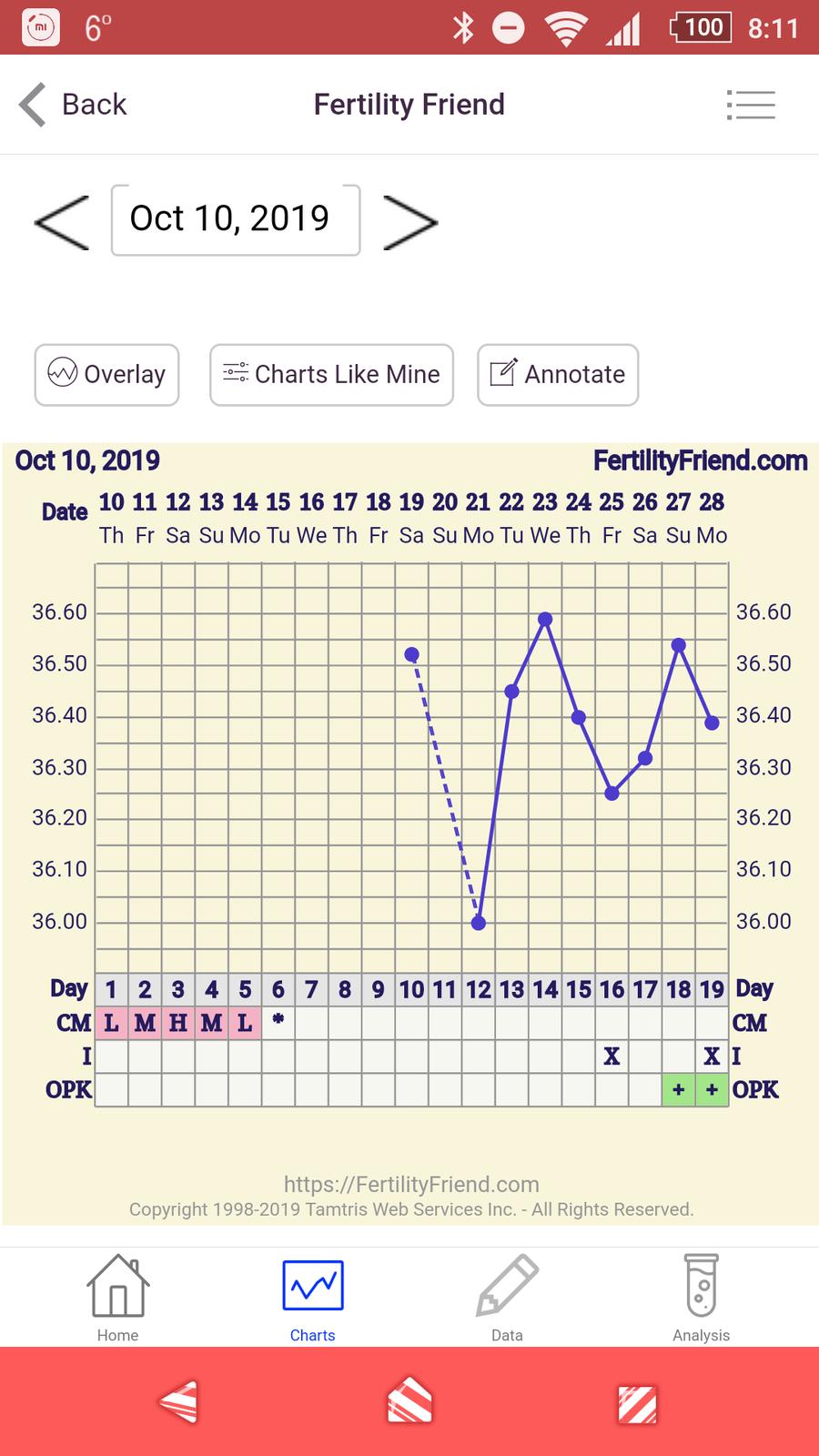The width and height of the screenshot is (819, 1456).
Task: Tap the red striped house home icon
Action: [409, 1402]
